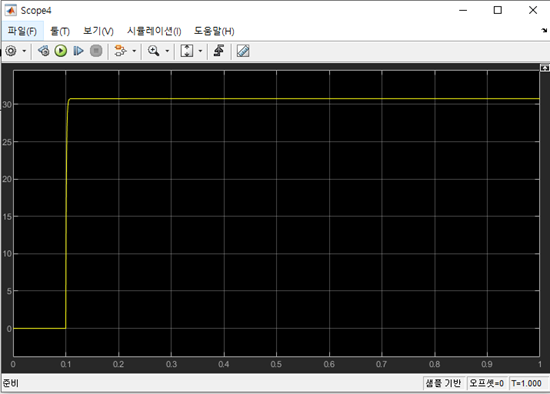Image resolution: width=550 pixels, height=394 pixels.
Task: Open the 보기(V) menu
Action: tap(98, 31)
